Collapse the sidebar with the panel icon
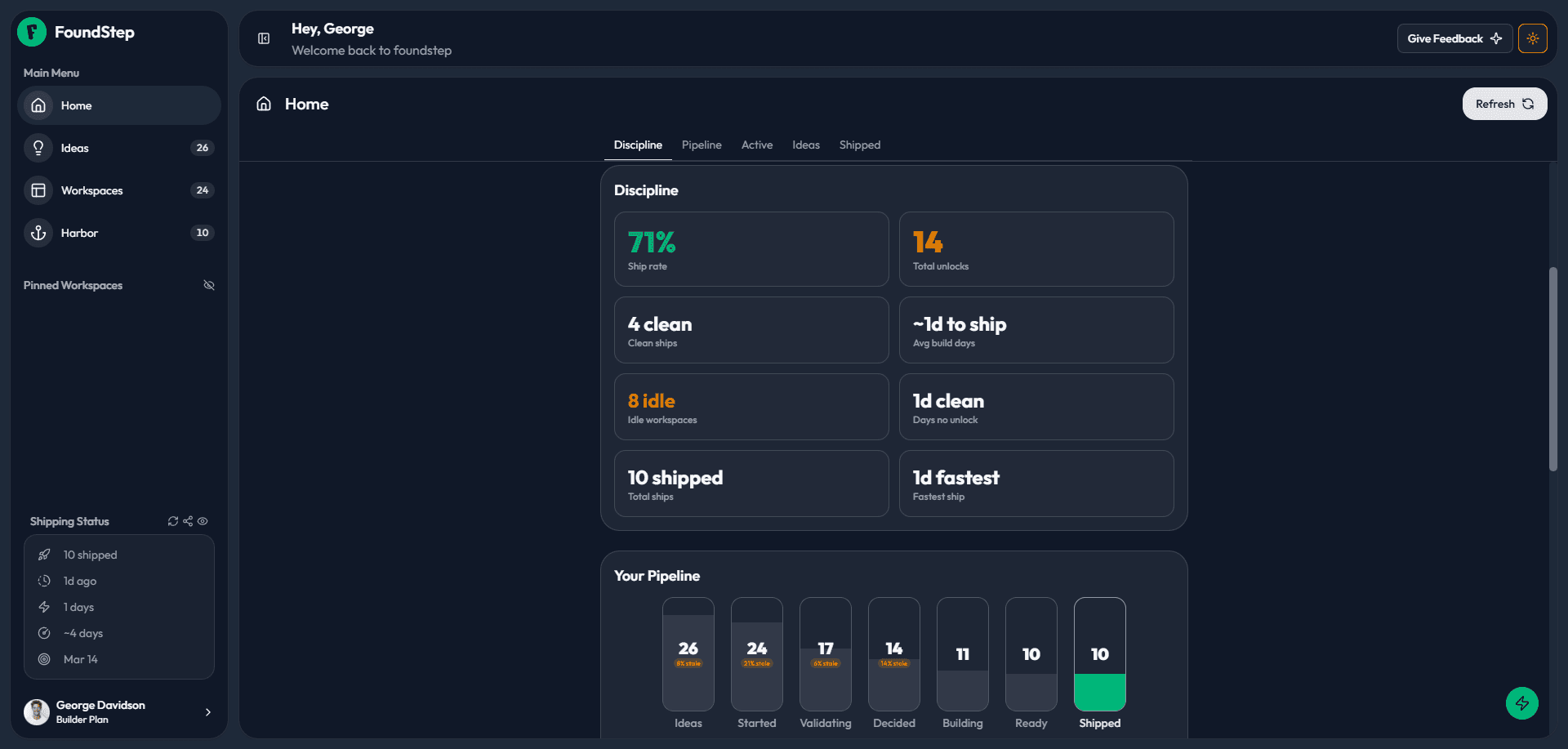This screenshot has height=749, width=1568. click(x=263, y=38)
